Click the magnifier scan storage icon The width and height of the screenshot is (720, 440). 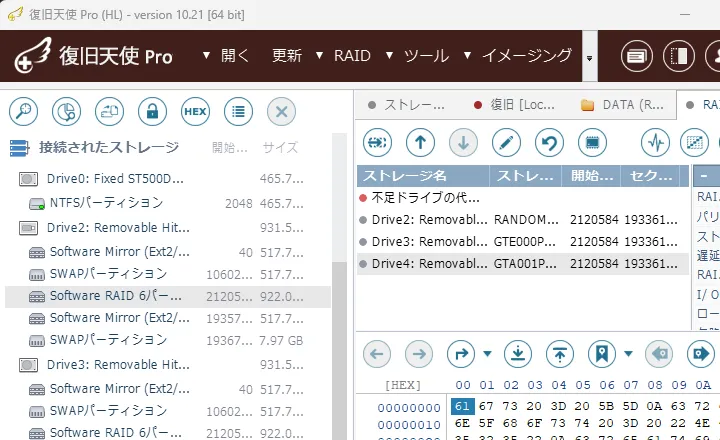[23, 112]
